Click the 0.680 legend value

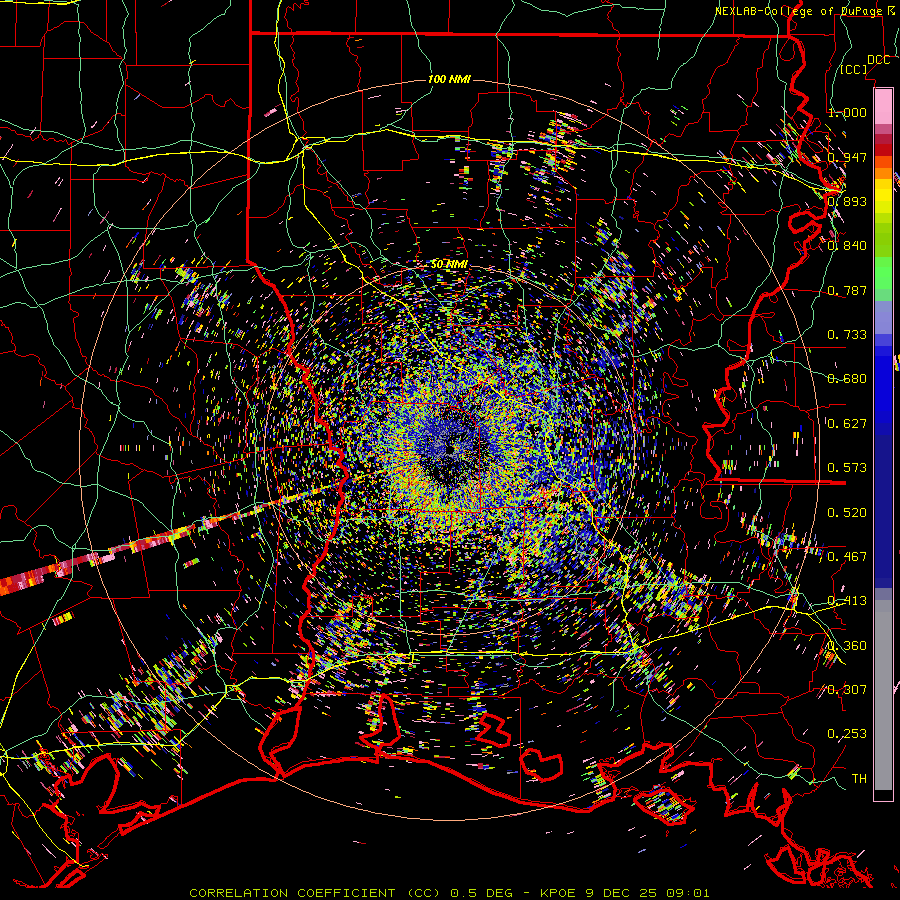847,378
